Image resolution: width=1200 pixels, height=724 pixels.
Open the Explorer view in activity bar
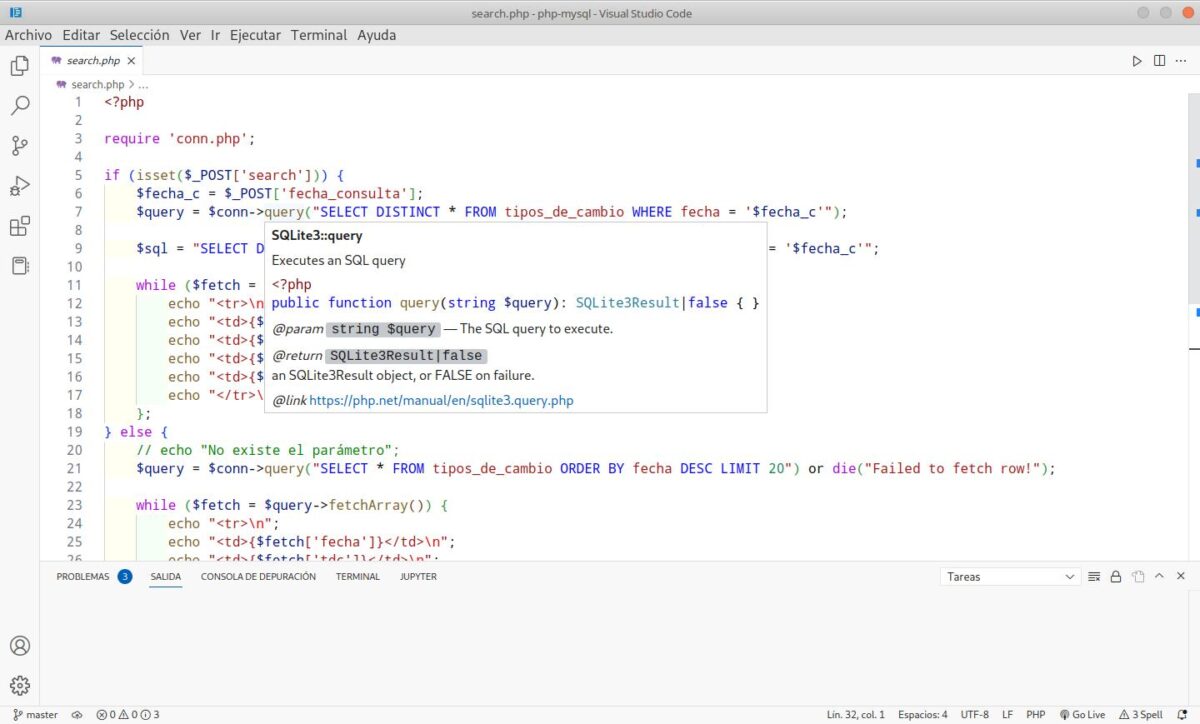19,66
